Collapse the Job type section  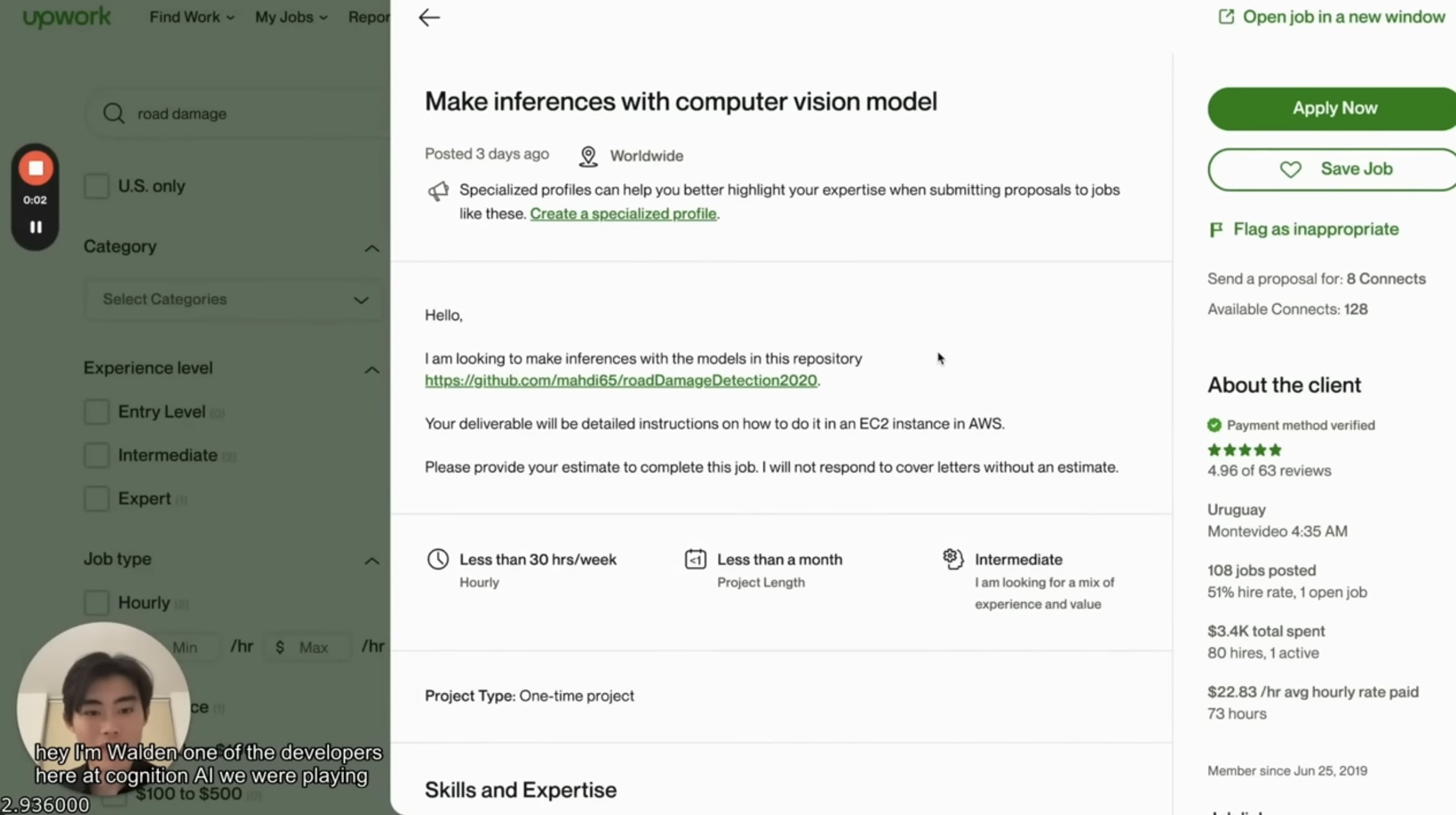click(x=371, y=560)
